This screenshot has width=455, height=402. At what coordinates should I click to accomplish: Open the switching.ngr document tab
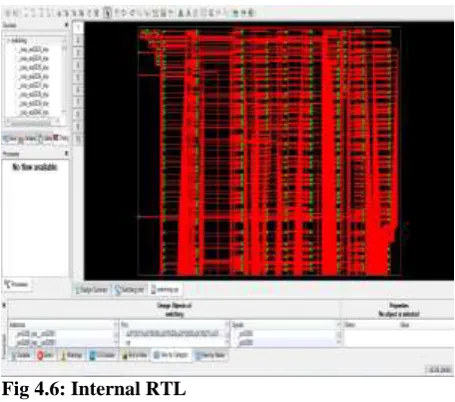coord(165,290)
